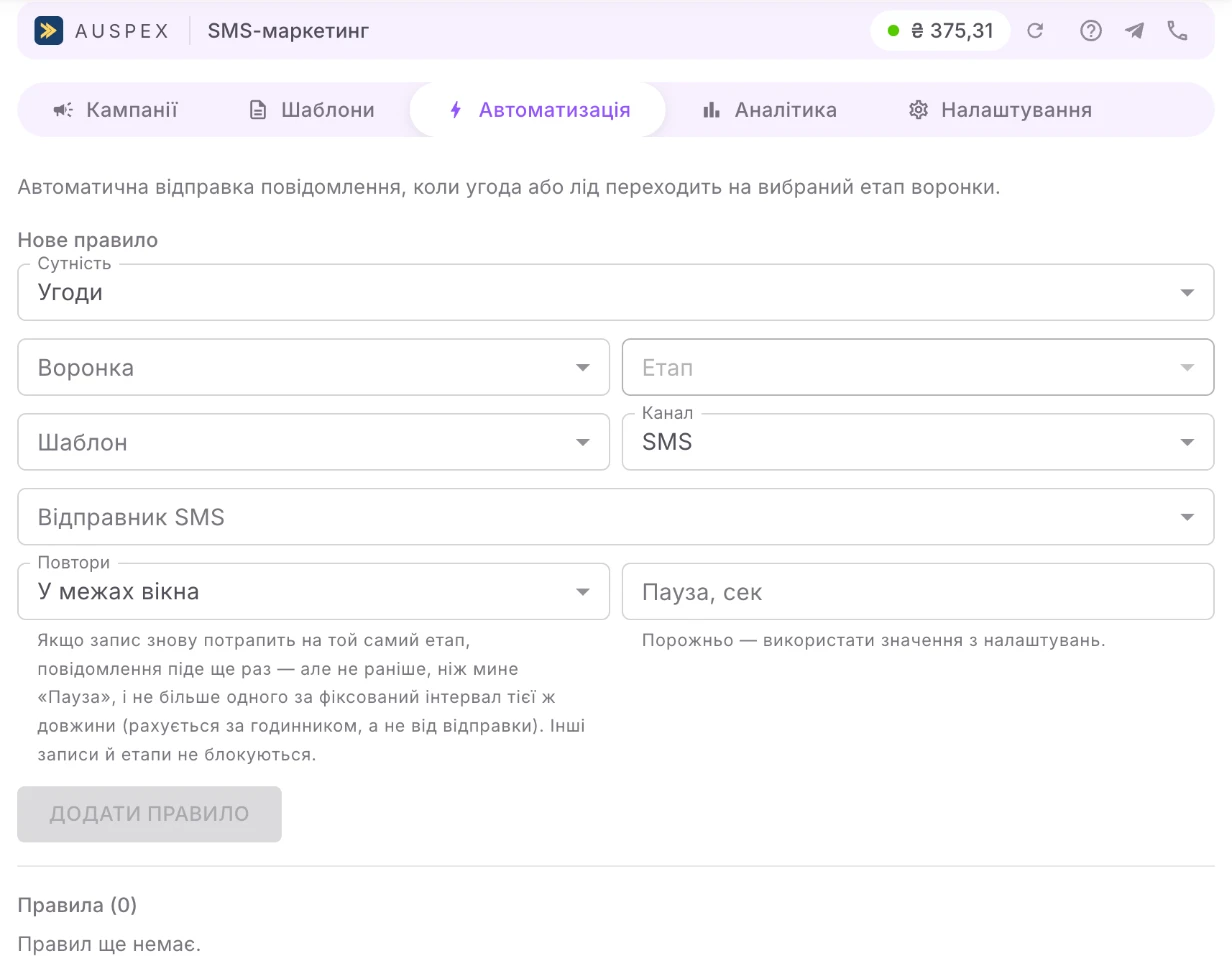Click the text Правил ще немає.

(x=109, y=943)
